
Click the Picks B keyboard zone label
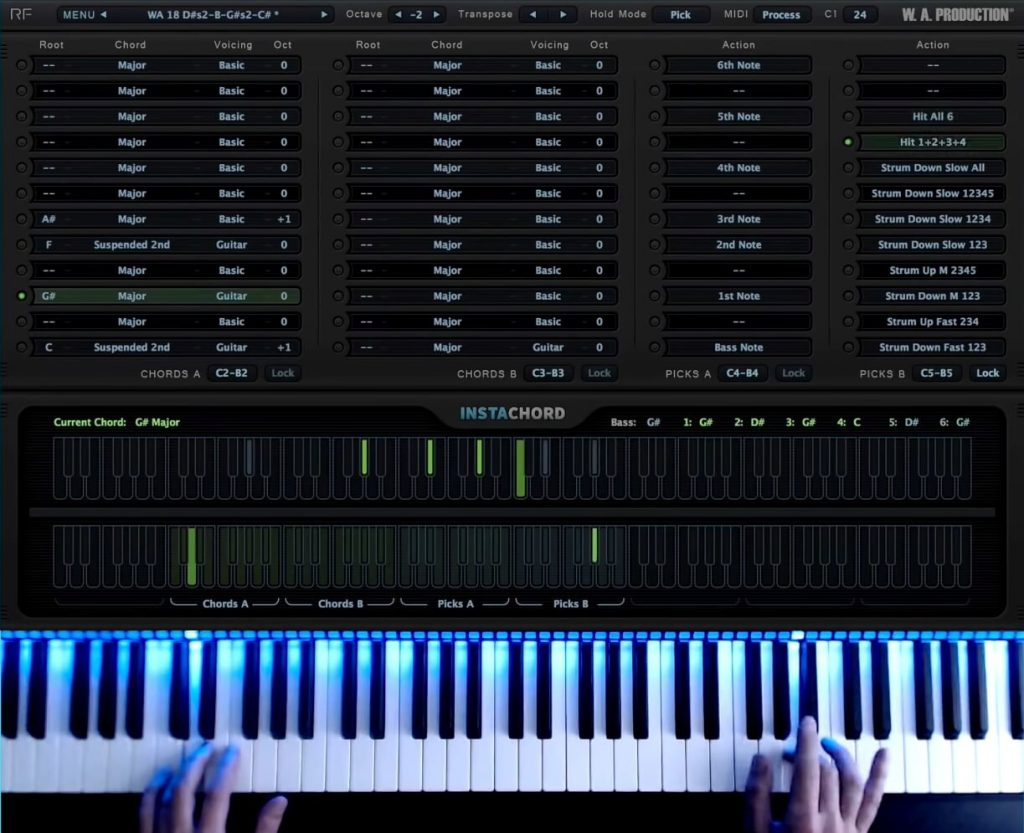pos(571,604)
